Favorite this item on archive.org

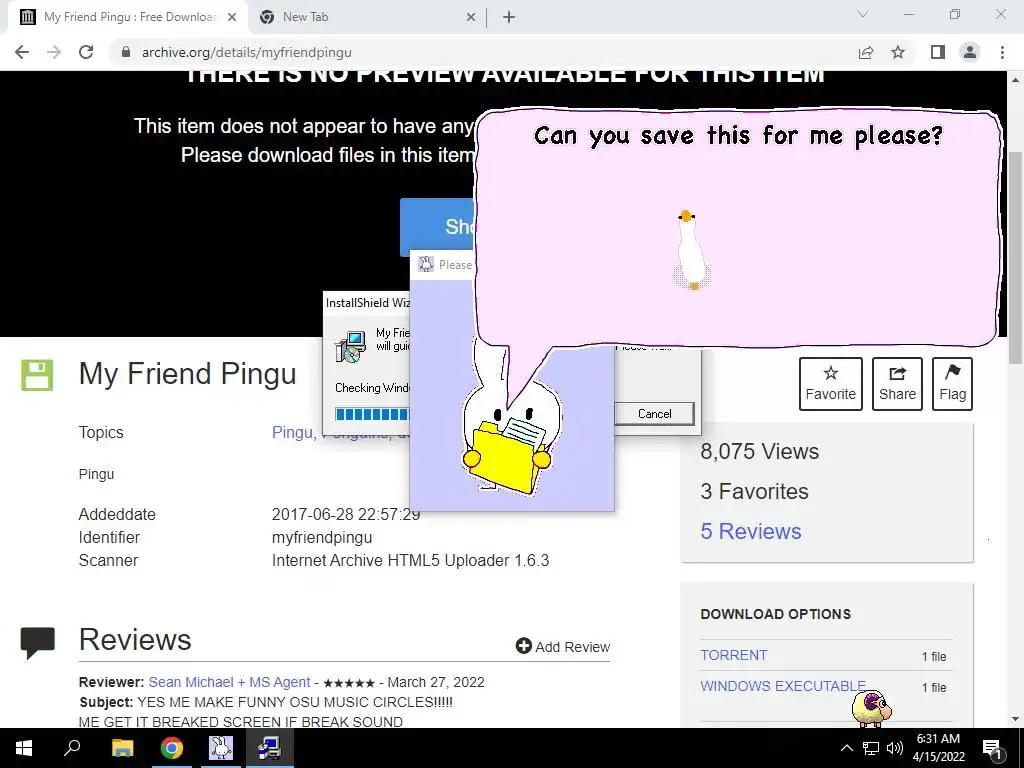(830, 383)
